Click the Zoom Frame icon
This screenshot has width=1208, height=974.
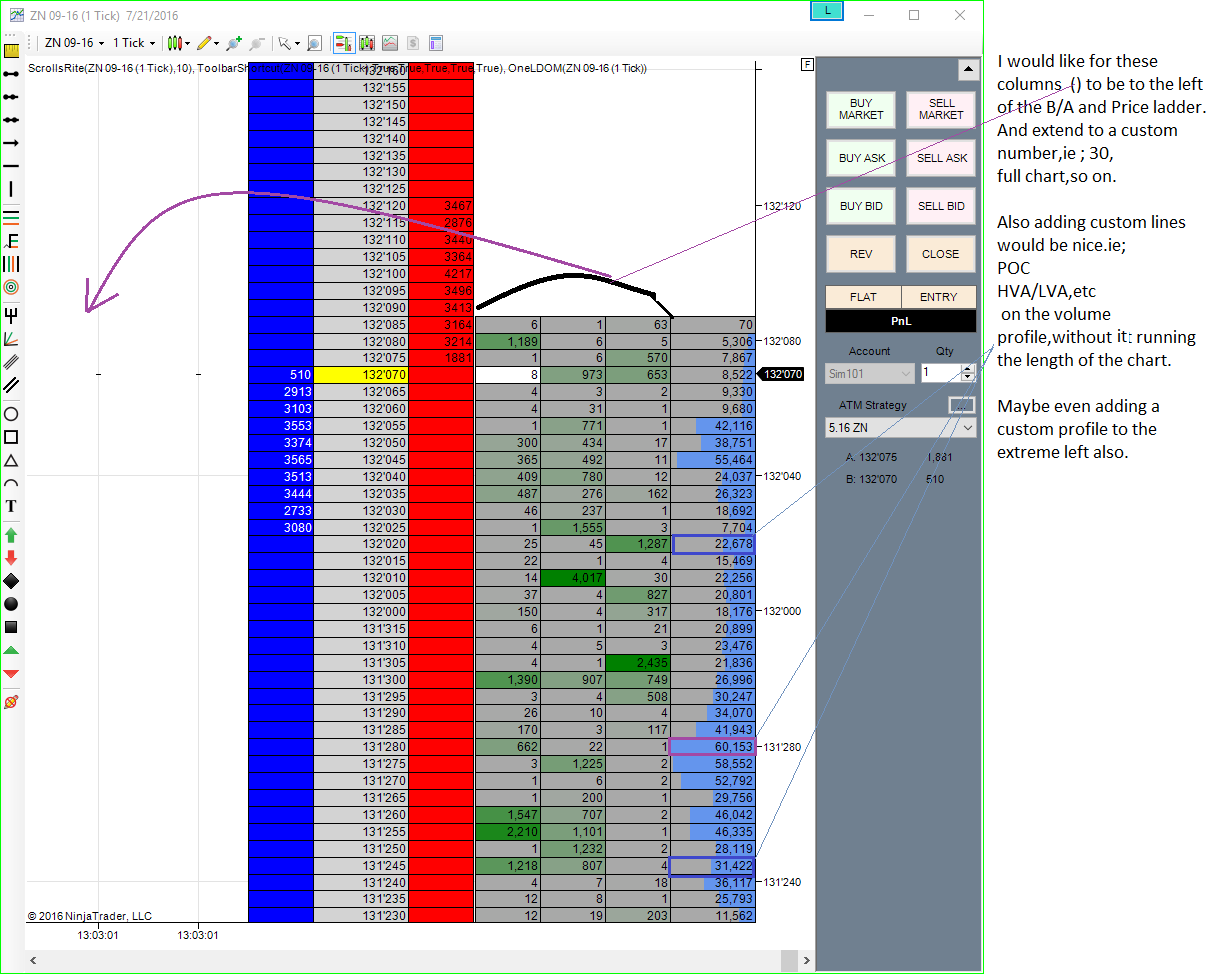pos(314,43)
